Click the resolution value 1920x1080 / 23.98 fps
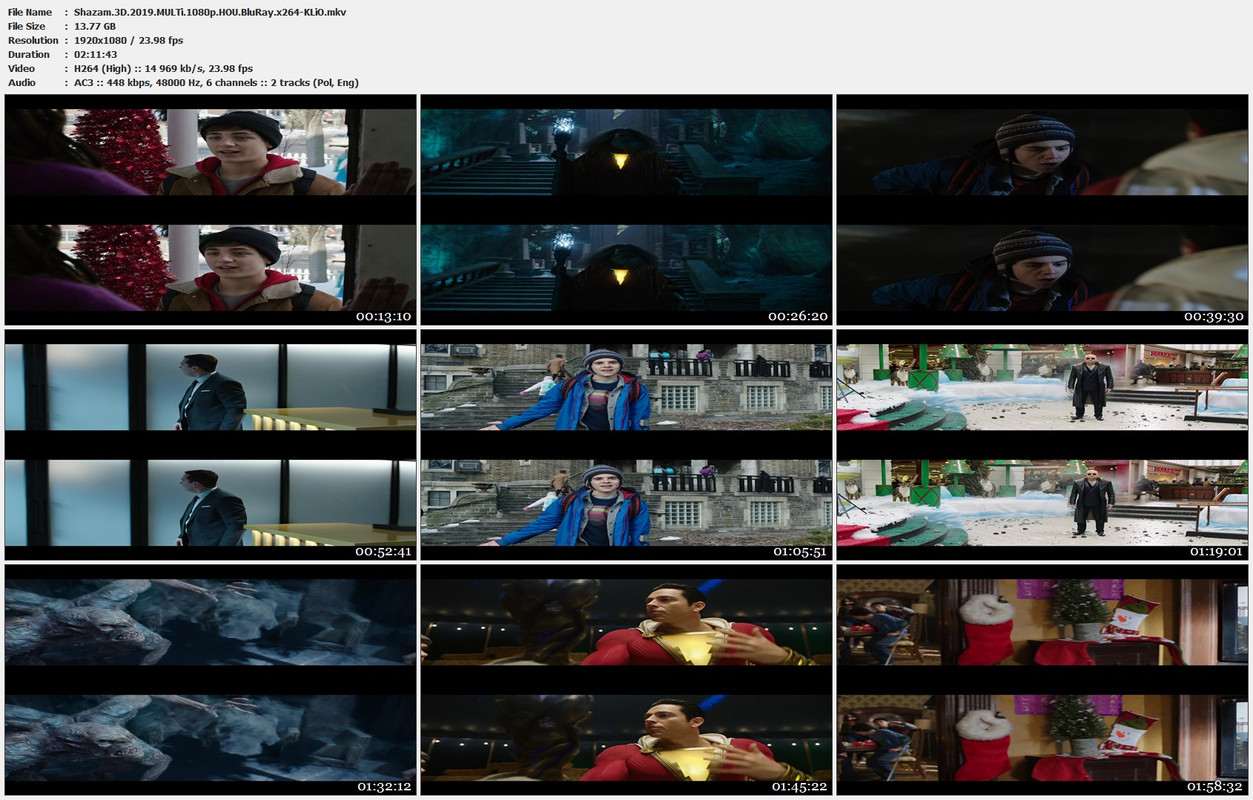Viewport: 1253px width, 800px height. tap(128, 40)
